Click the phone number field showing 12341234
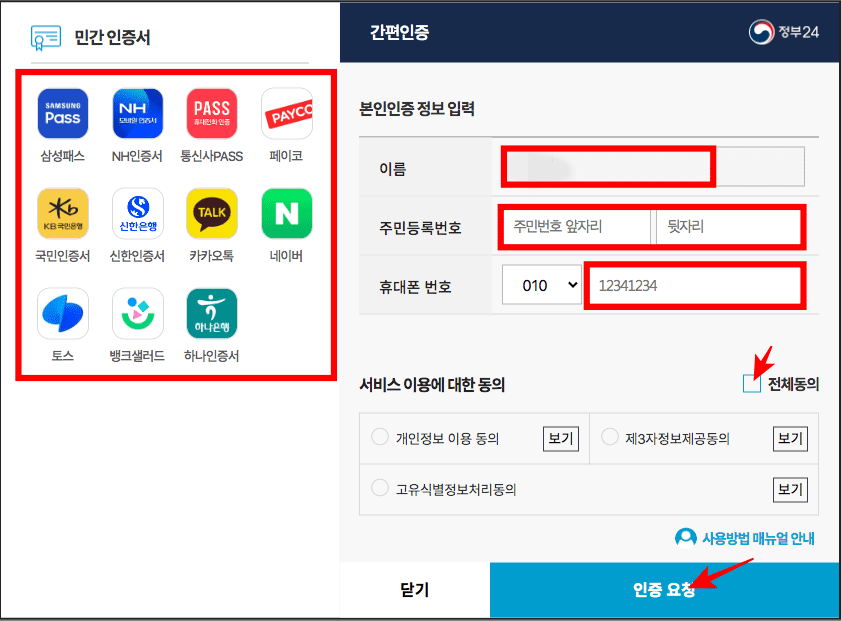This screenshot has width=841, height=621. pos(695,285)
